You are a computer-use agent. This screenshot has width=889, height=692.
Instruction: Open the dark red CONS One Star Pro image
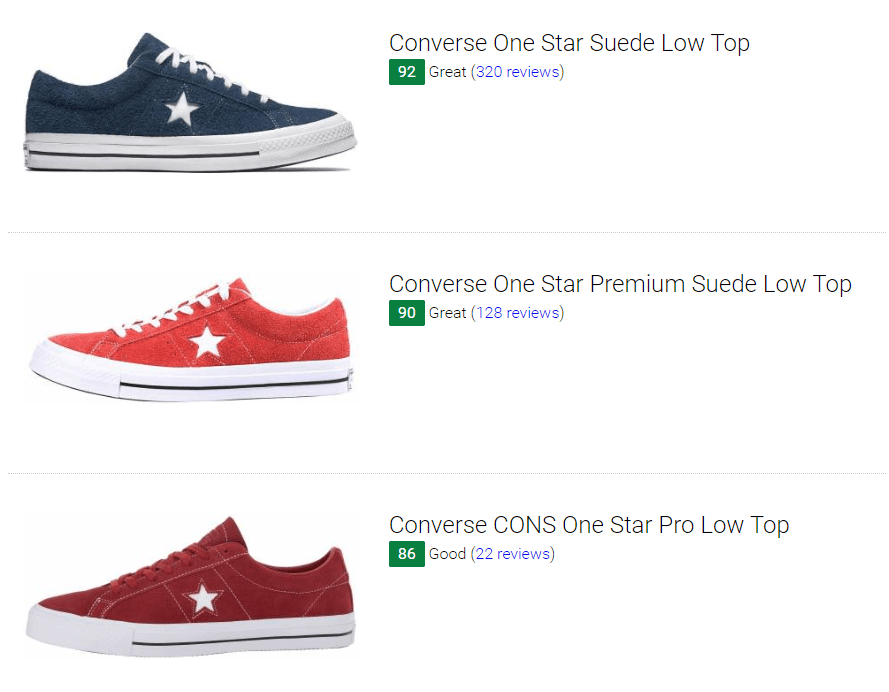[x=190, y=587]
